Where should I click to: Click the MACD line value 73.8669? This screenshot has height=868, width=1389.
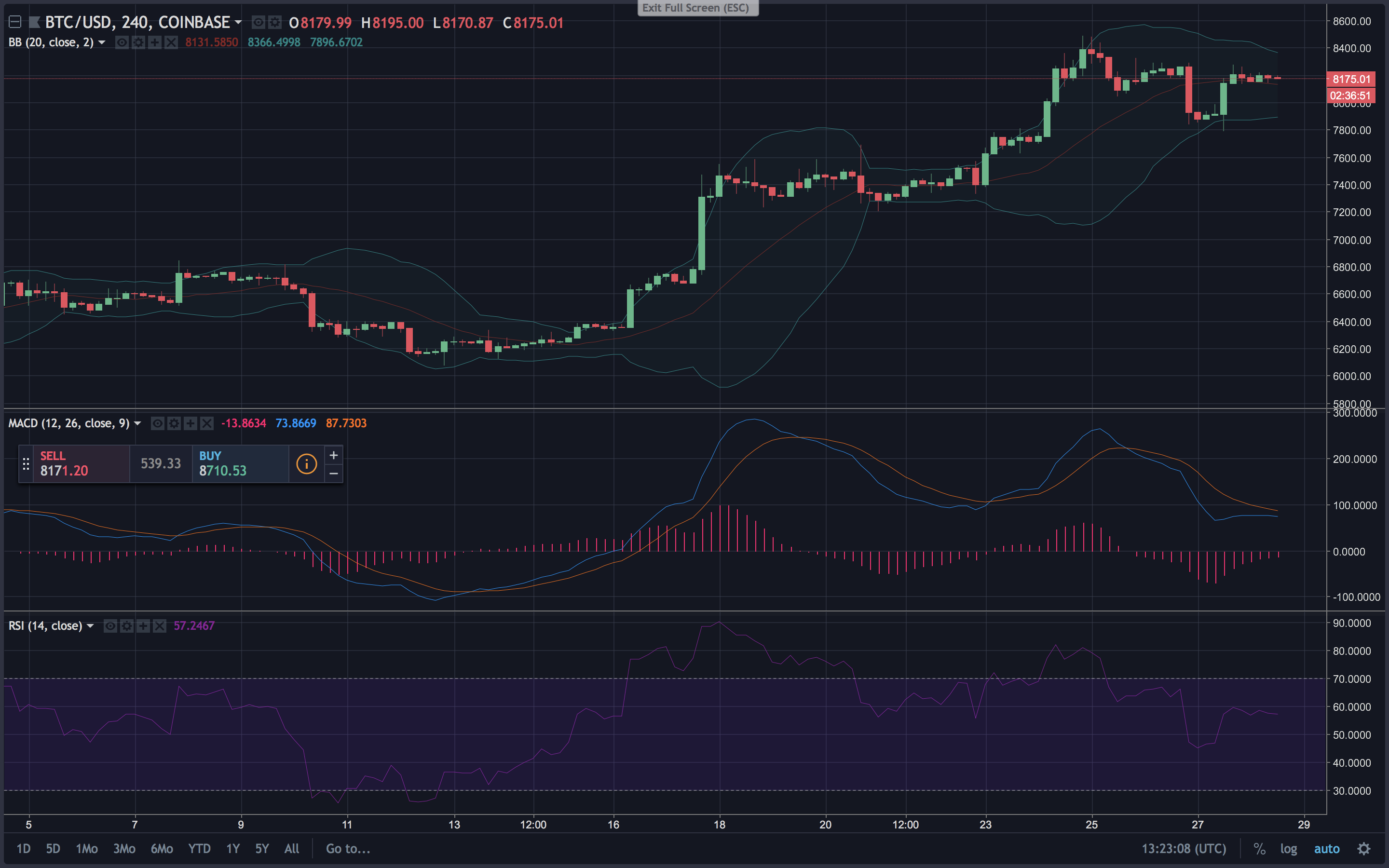(x=296, y=424)
